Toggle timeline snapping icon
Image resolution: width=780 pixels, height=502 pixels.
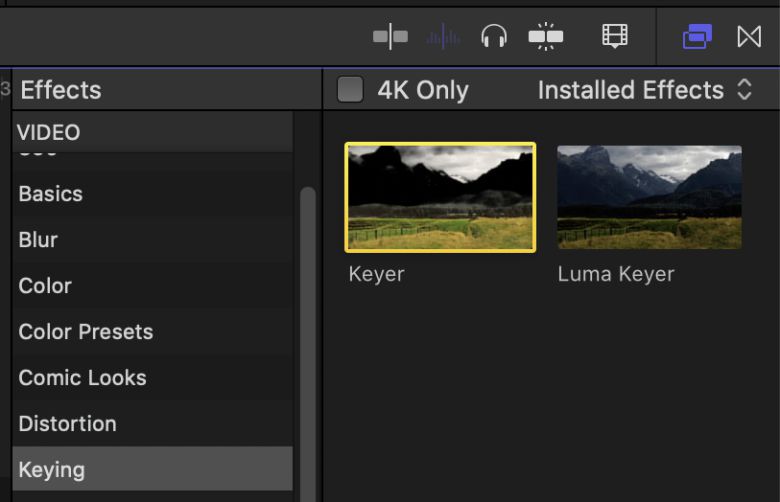pyautogui.click(x=546, y=37)
